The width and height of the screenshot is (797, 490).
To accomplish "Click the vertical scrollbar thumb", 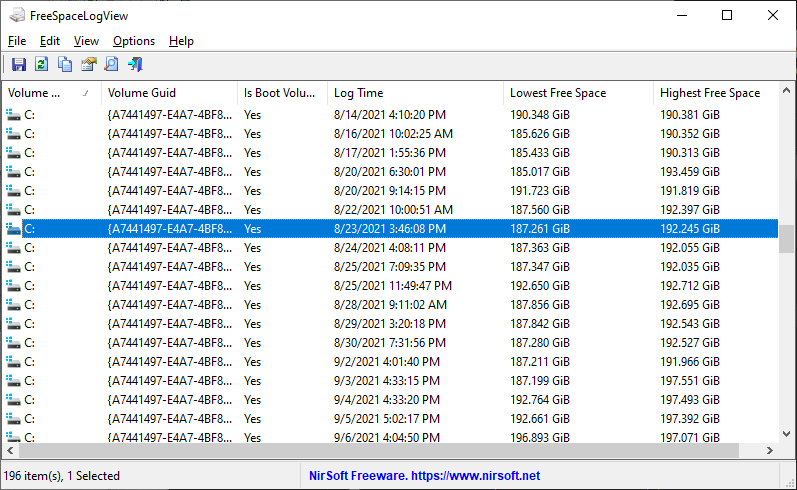I will [x=787, y=239].
